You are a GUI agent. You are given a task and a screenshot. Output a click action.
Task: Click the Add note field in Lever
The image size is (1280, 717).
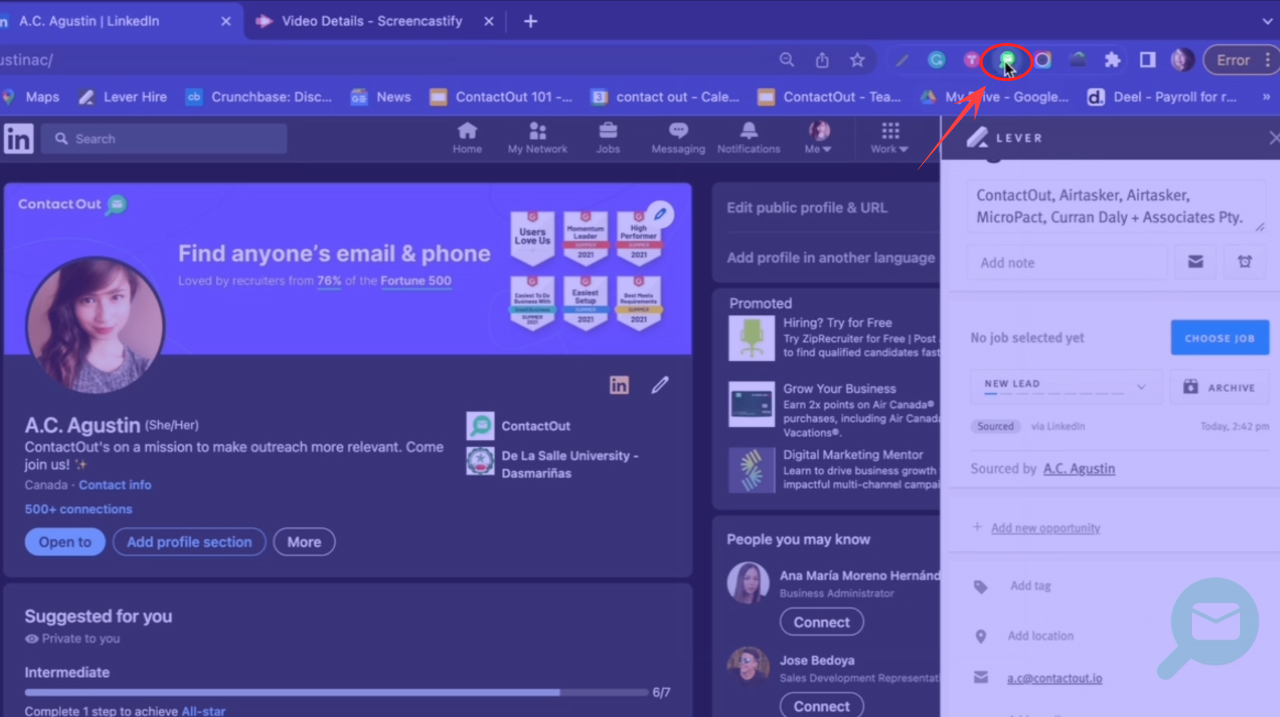pos(1067,263)
